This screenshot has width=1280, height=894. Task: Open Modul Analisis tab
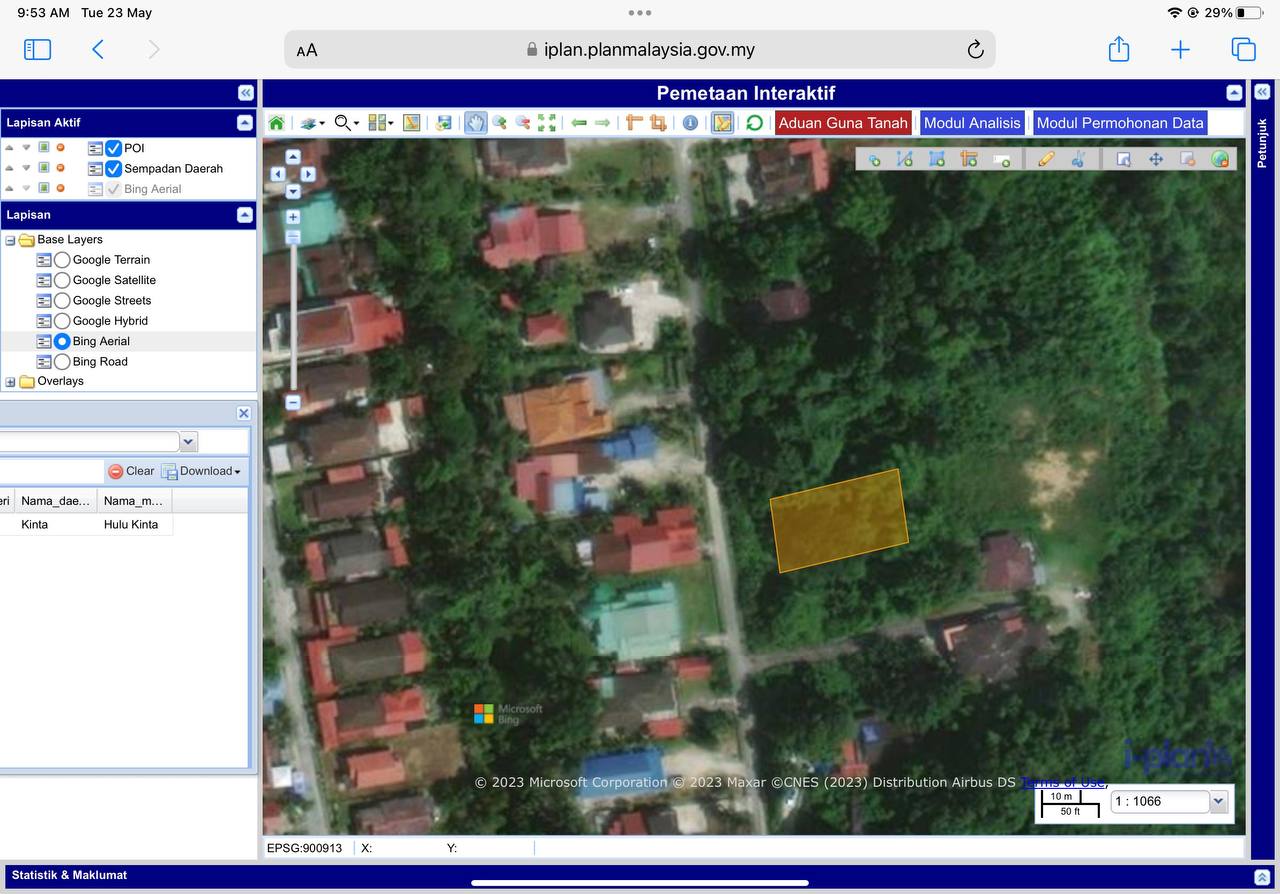point(971,123)
